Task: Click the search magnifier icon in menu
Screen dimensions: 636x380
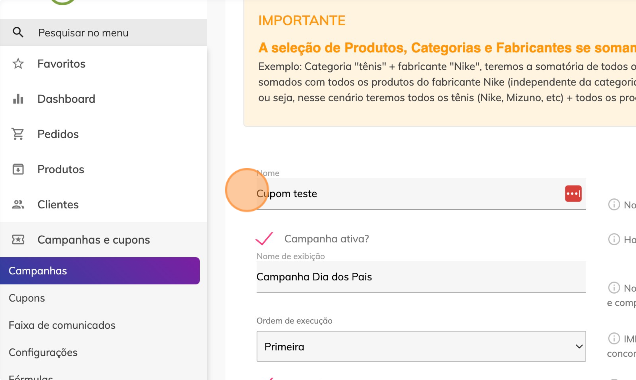Action: point(18,32)
